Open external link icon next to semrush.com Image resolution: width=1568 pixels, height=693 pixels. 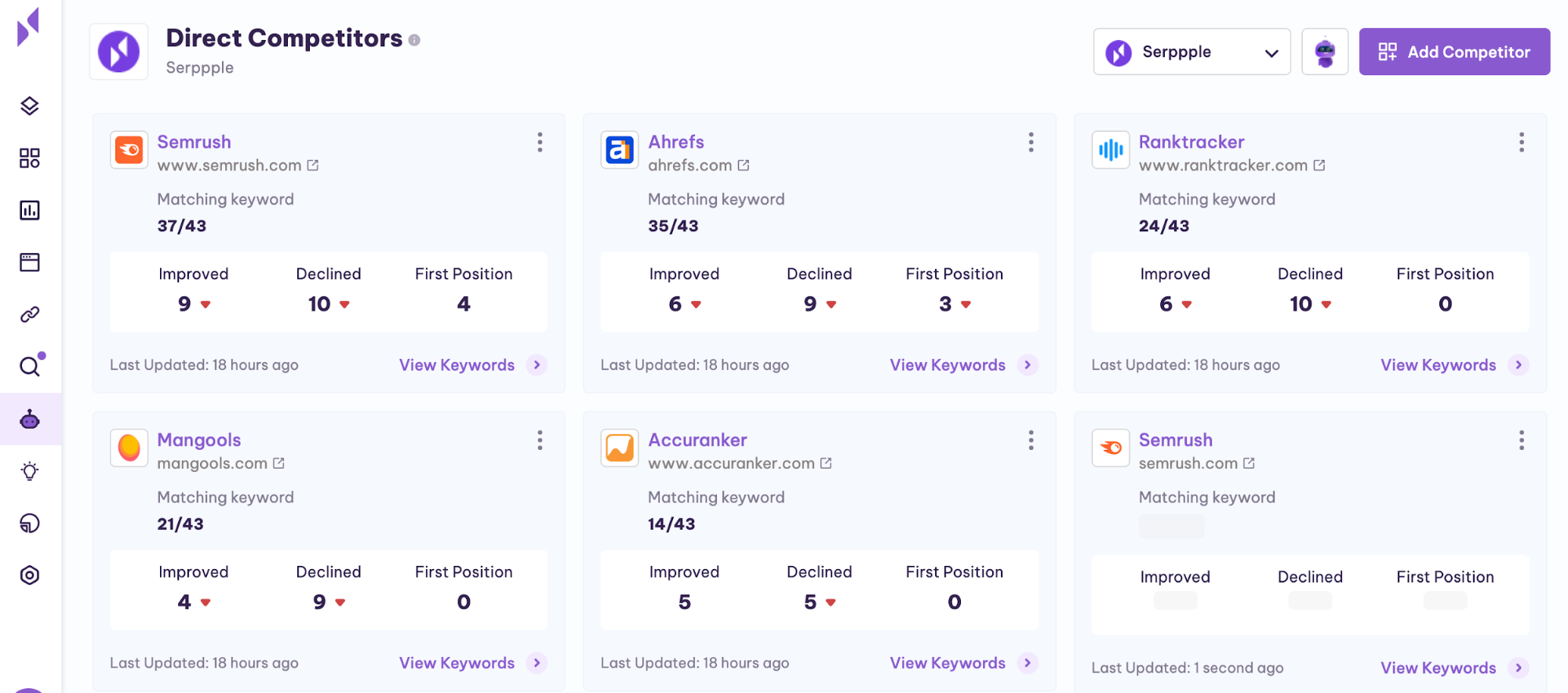pos(1249,463)
